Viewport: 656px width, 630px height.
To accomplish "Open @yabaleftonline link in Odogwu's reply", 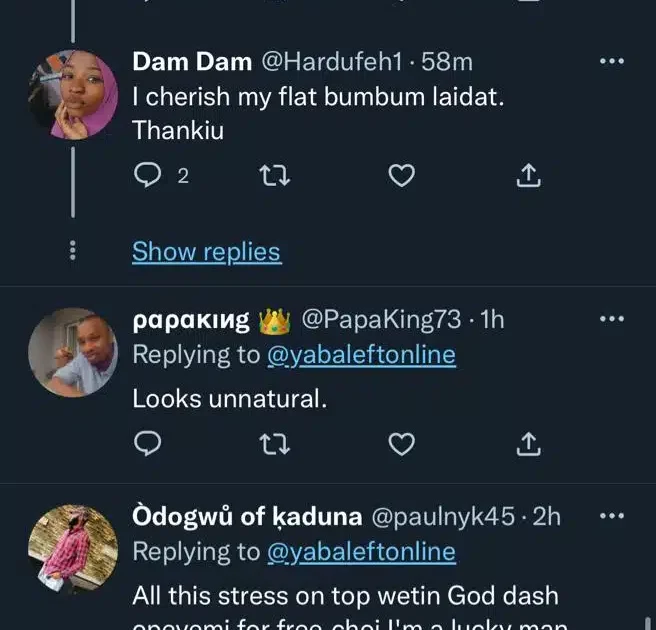I will [360, 551].
